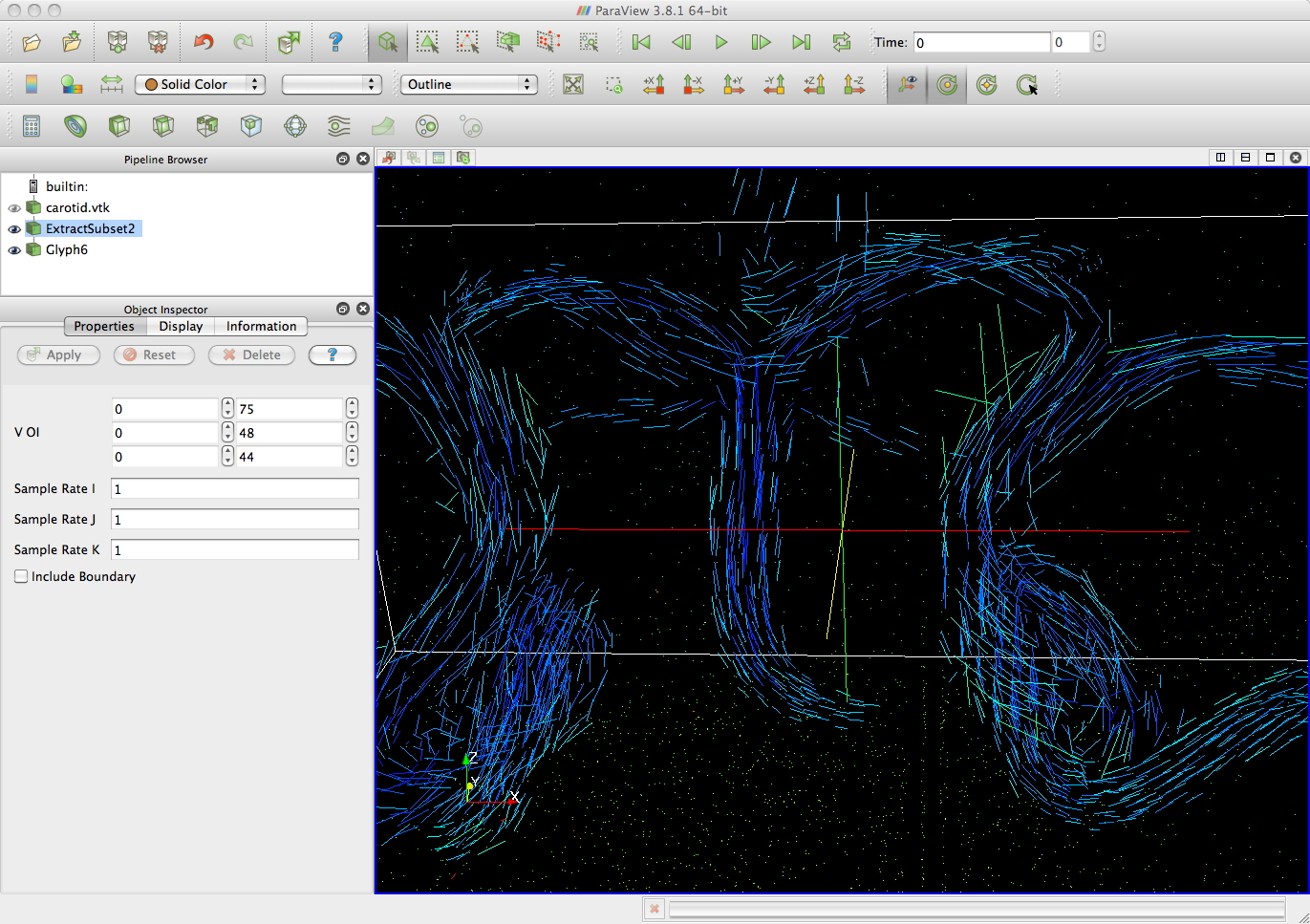Set view direction to +Z
This screenshot has height=924, width=1310.
[814, 84]
